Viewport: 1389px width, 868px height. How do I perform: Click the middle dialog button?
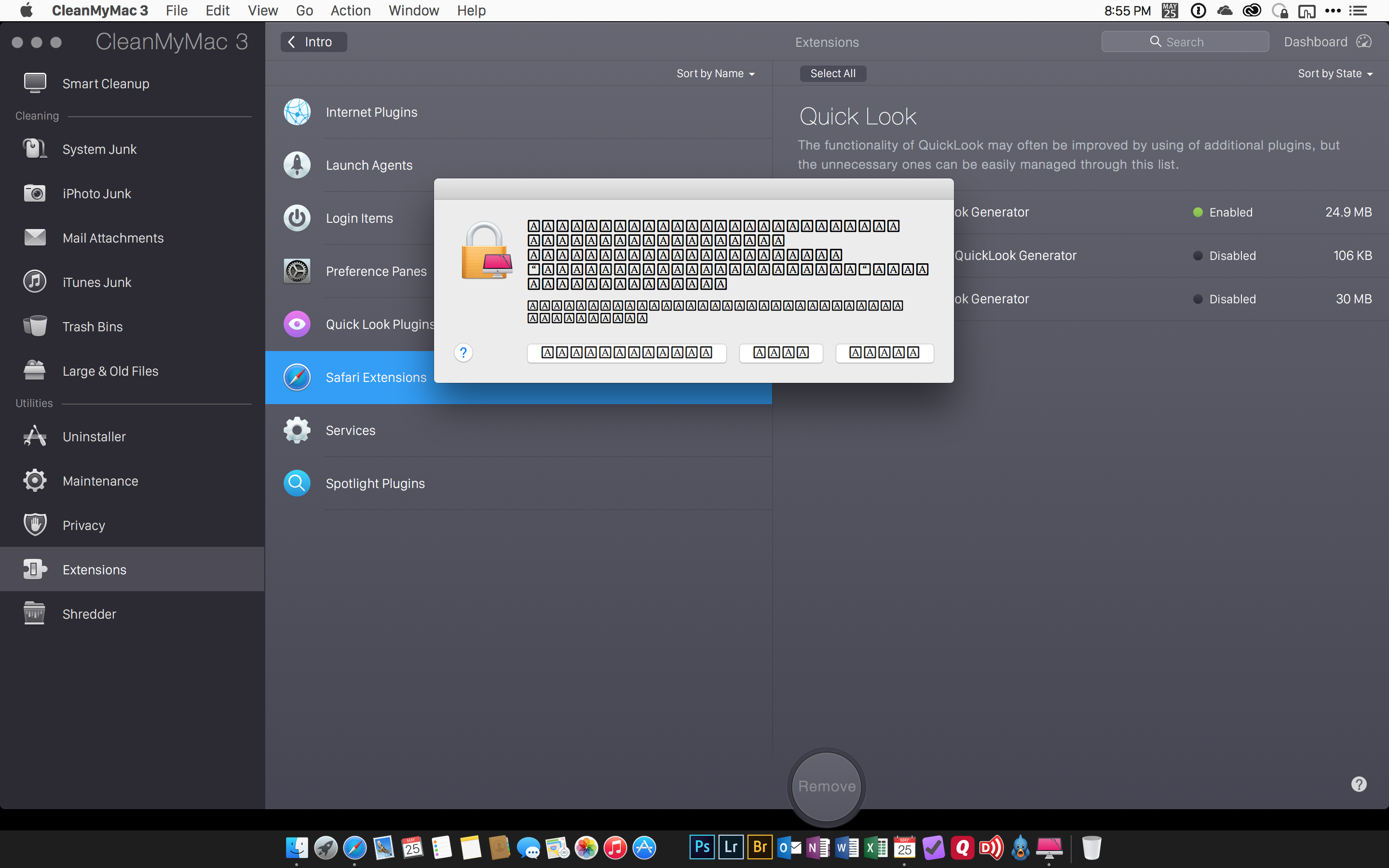[781, 353]
